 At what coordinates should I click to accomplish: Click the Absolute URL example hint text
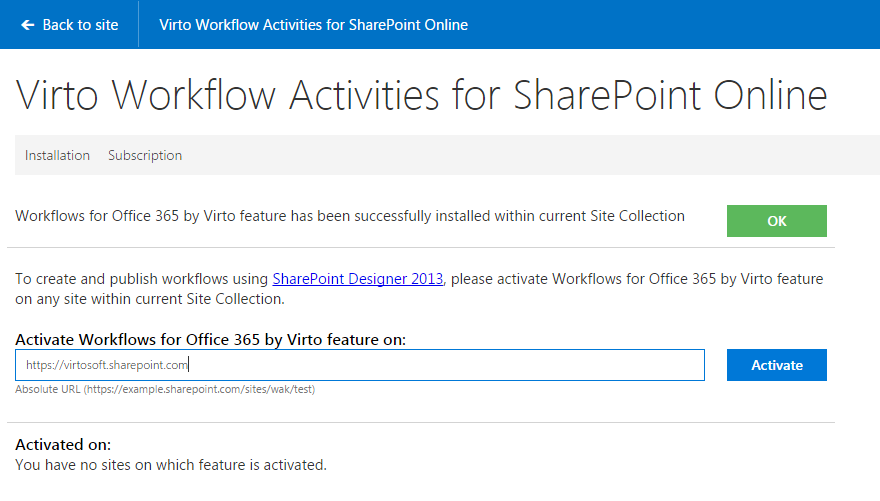(165, 389)
